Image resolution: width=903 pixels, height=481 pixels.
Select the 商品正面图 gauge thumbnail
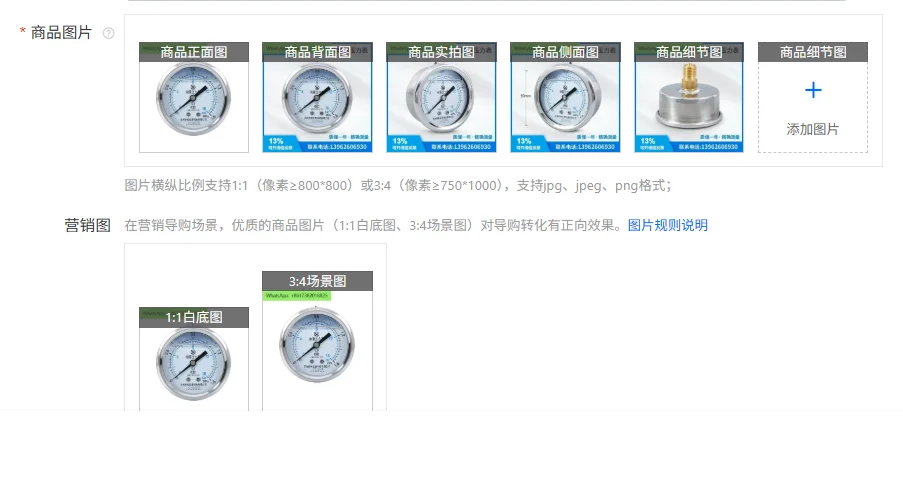[194, 97]
